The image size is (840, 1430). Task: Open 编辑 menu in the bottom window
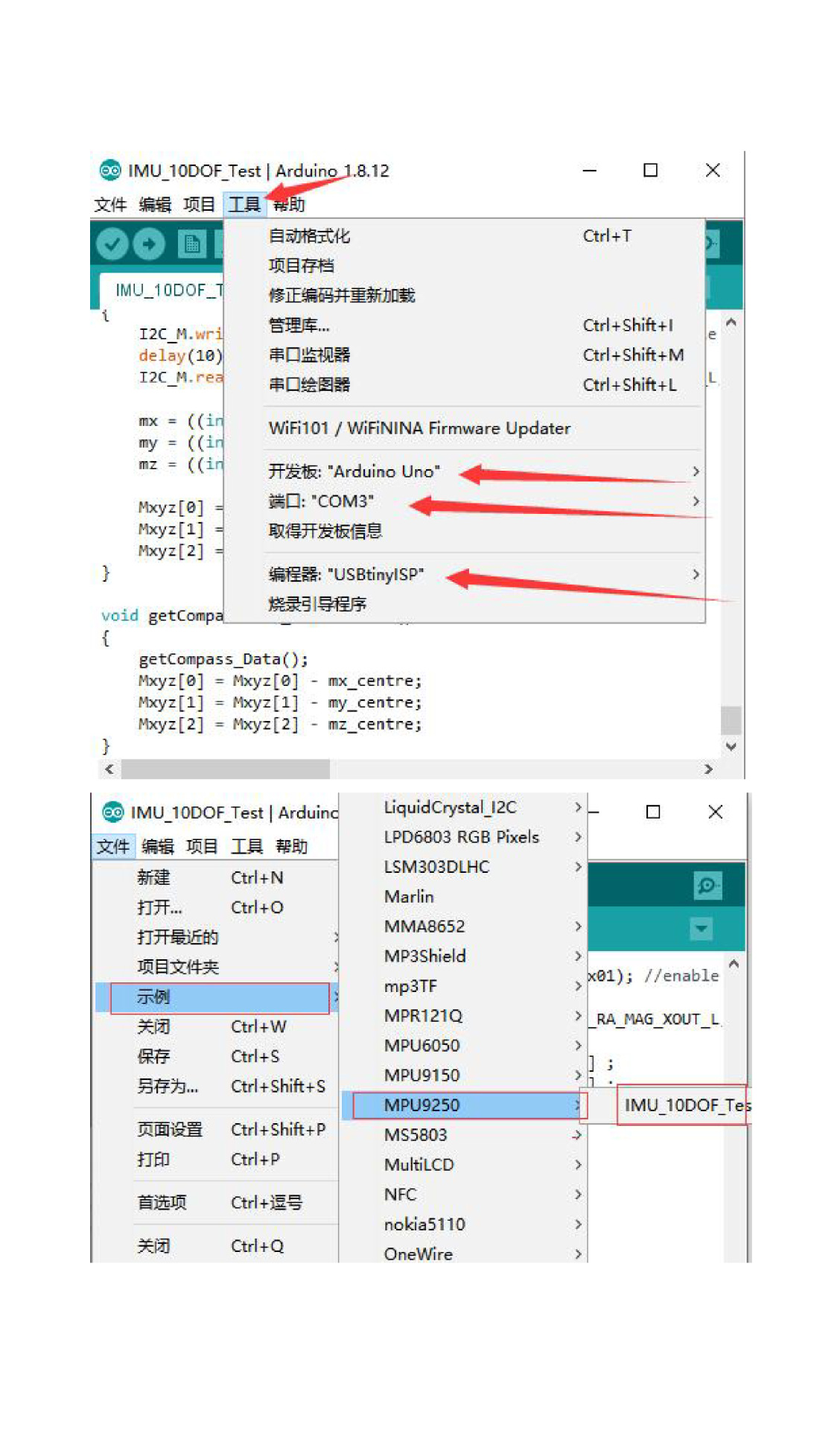(x=158, y=846)
